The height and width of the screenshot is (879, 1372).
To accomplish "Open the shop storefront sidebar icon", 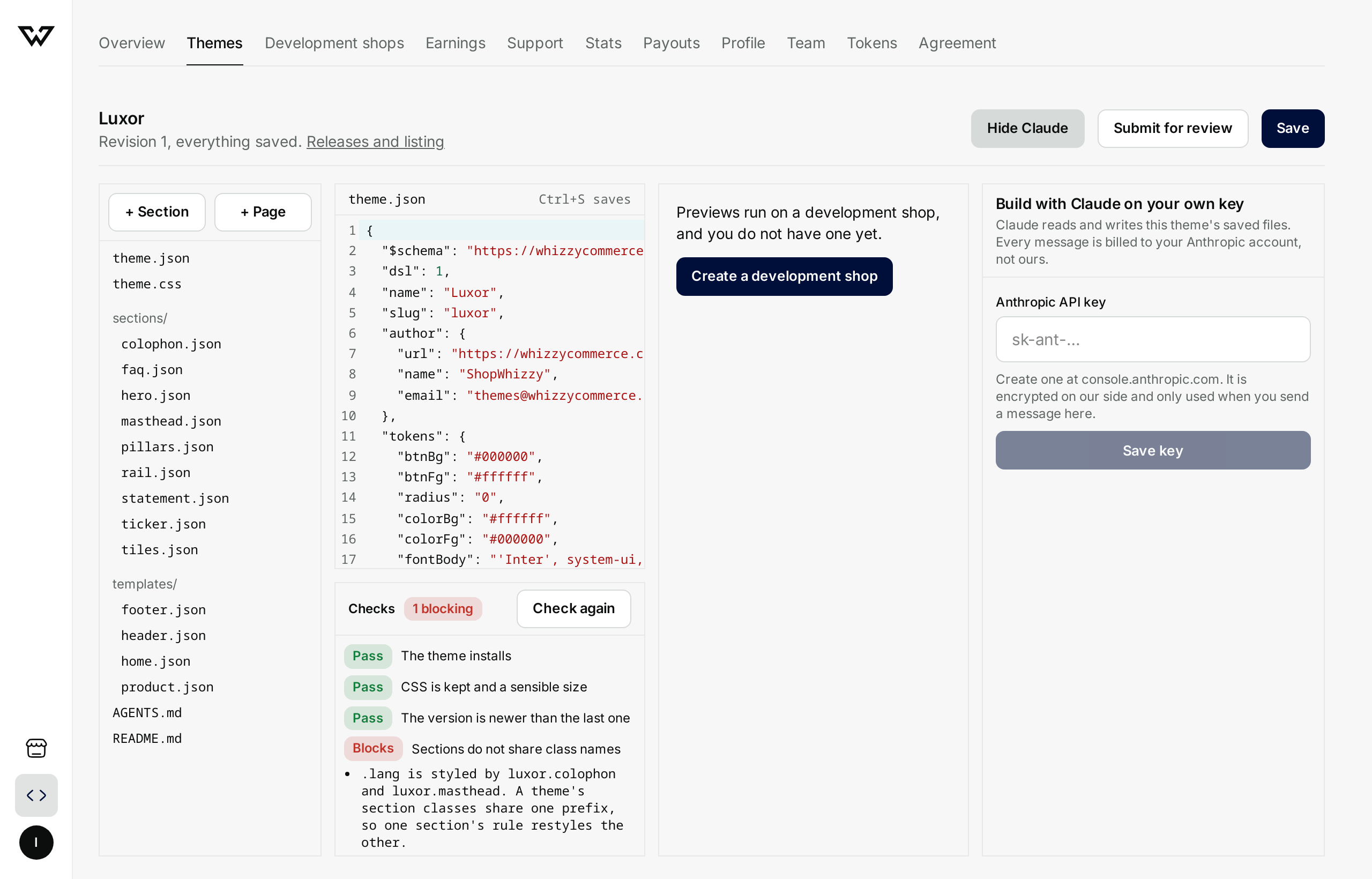I will (x=36, y=748).
